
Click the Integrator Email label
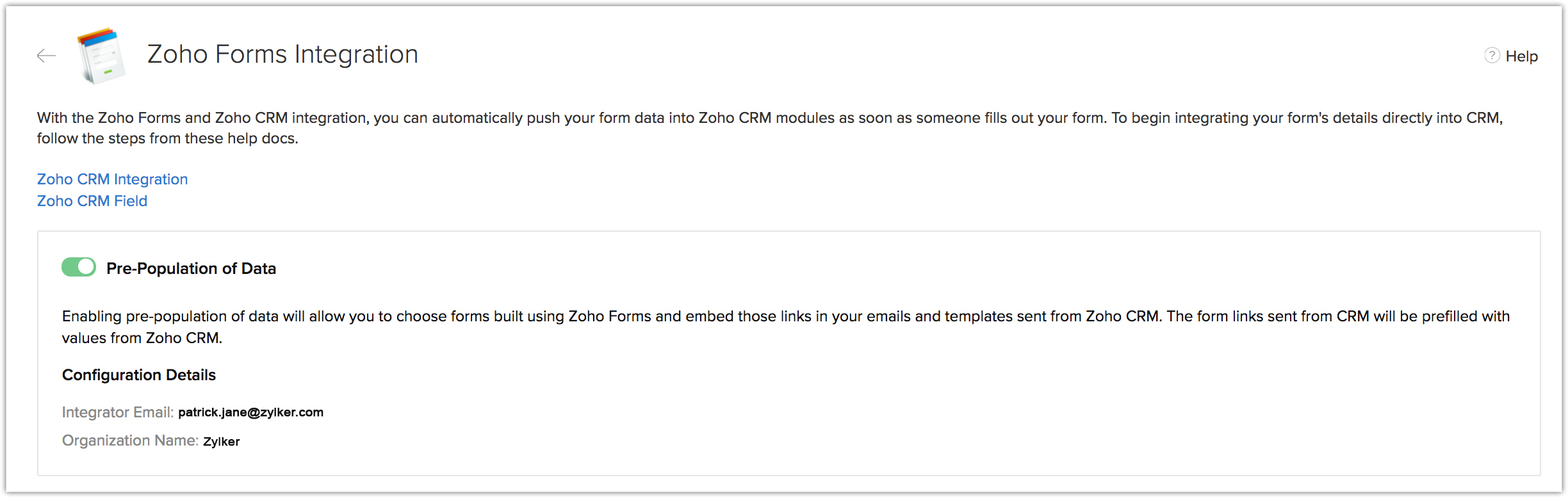(x=118, y=412)
